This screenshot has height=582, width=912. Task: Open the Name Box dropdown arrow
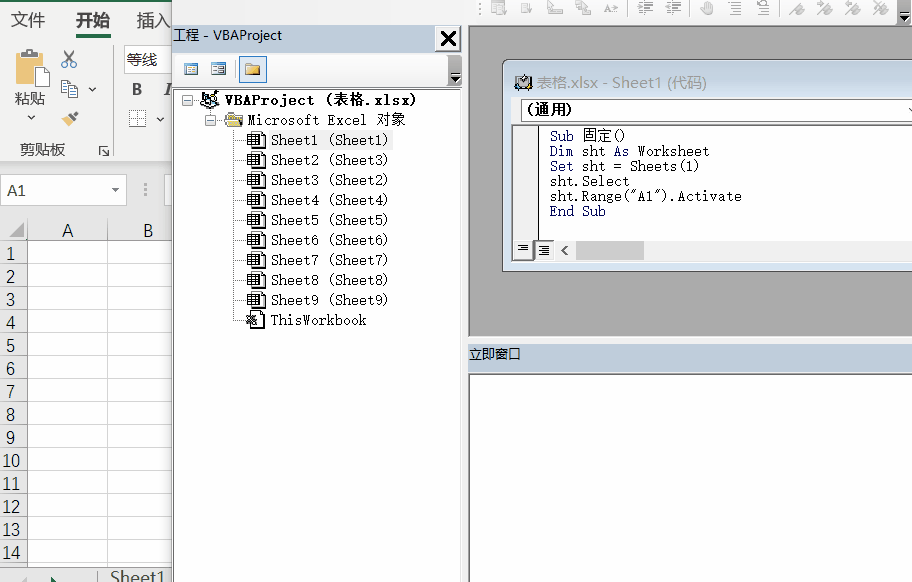point(115,190)
